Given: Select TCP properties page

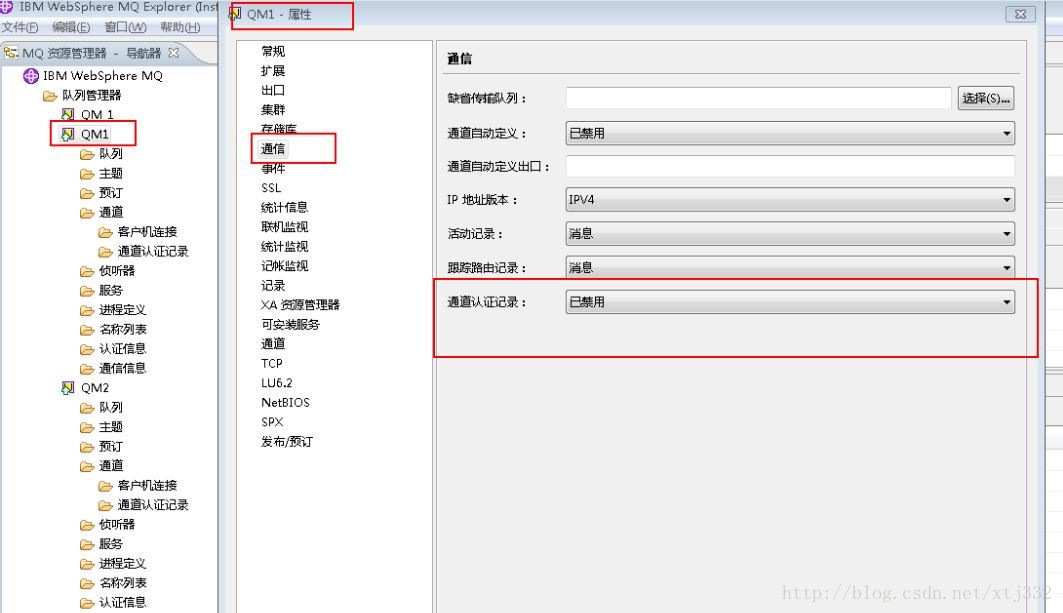Looking at the screenshot, I should (272, 363).
